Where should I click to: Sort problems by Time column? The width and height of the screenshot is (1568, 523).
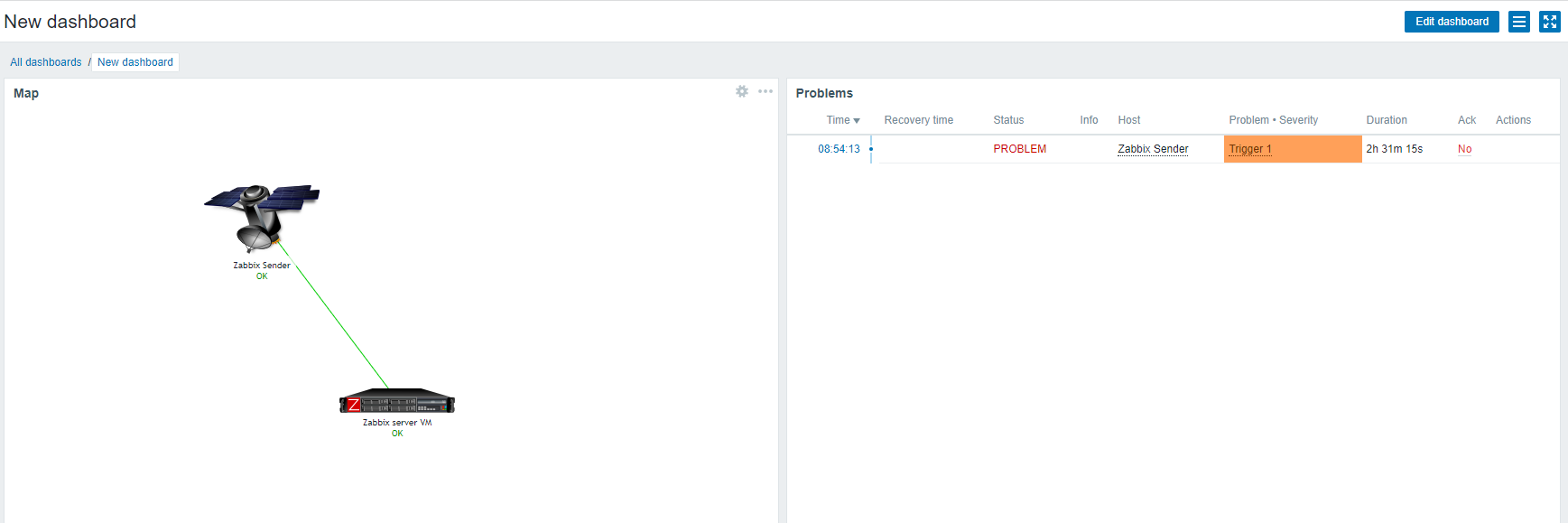843,120
